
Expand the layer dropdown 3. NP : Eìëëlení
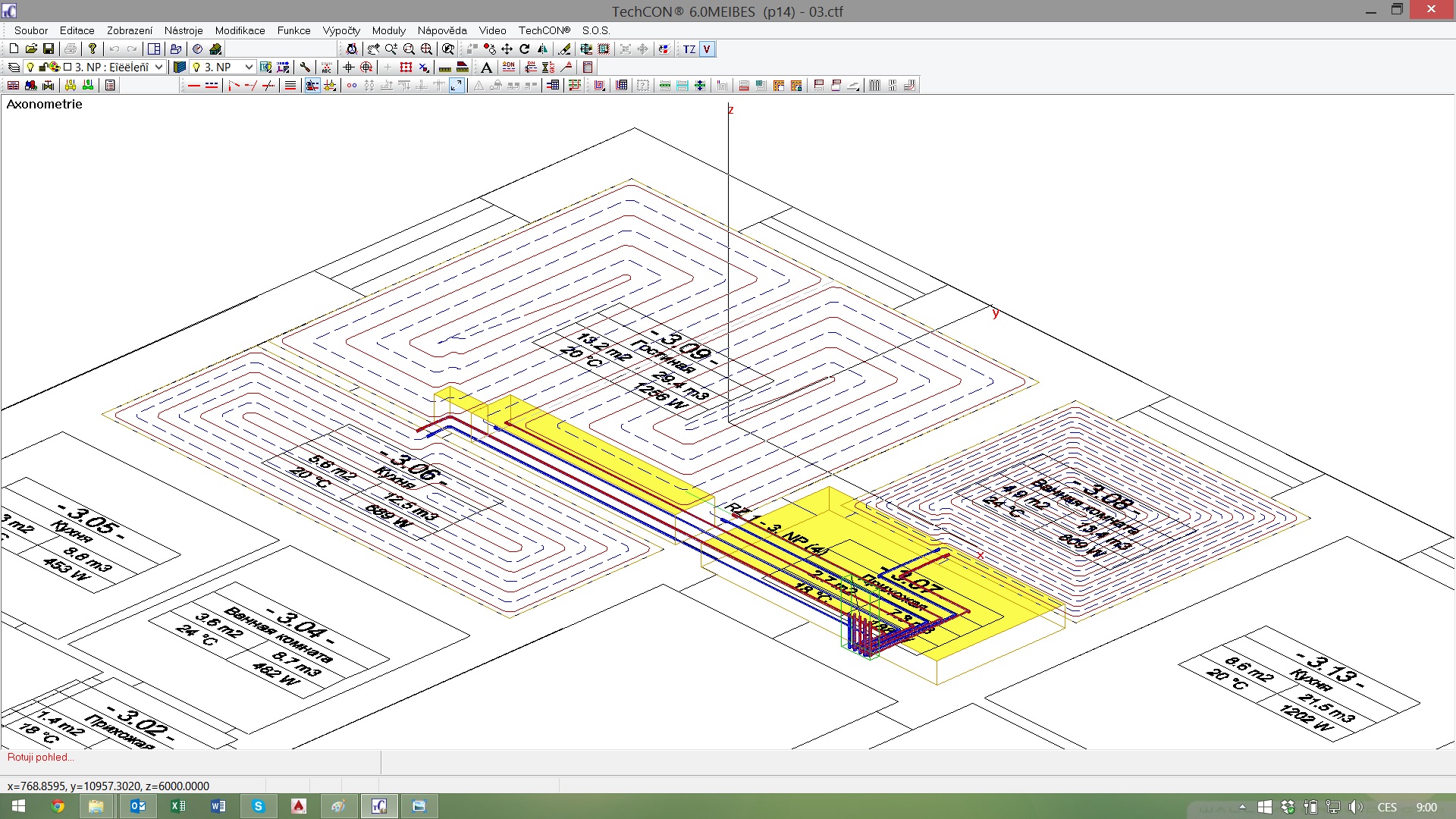coord(158,67)
